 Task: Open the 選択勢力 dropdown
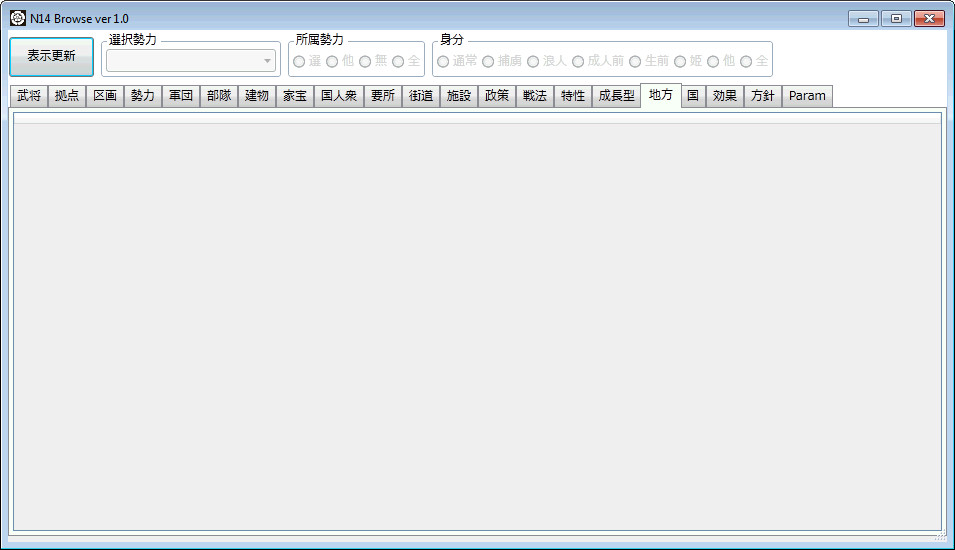pyautogui.click(x=191, y=61)
